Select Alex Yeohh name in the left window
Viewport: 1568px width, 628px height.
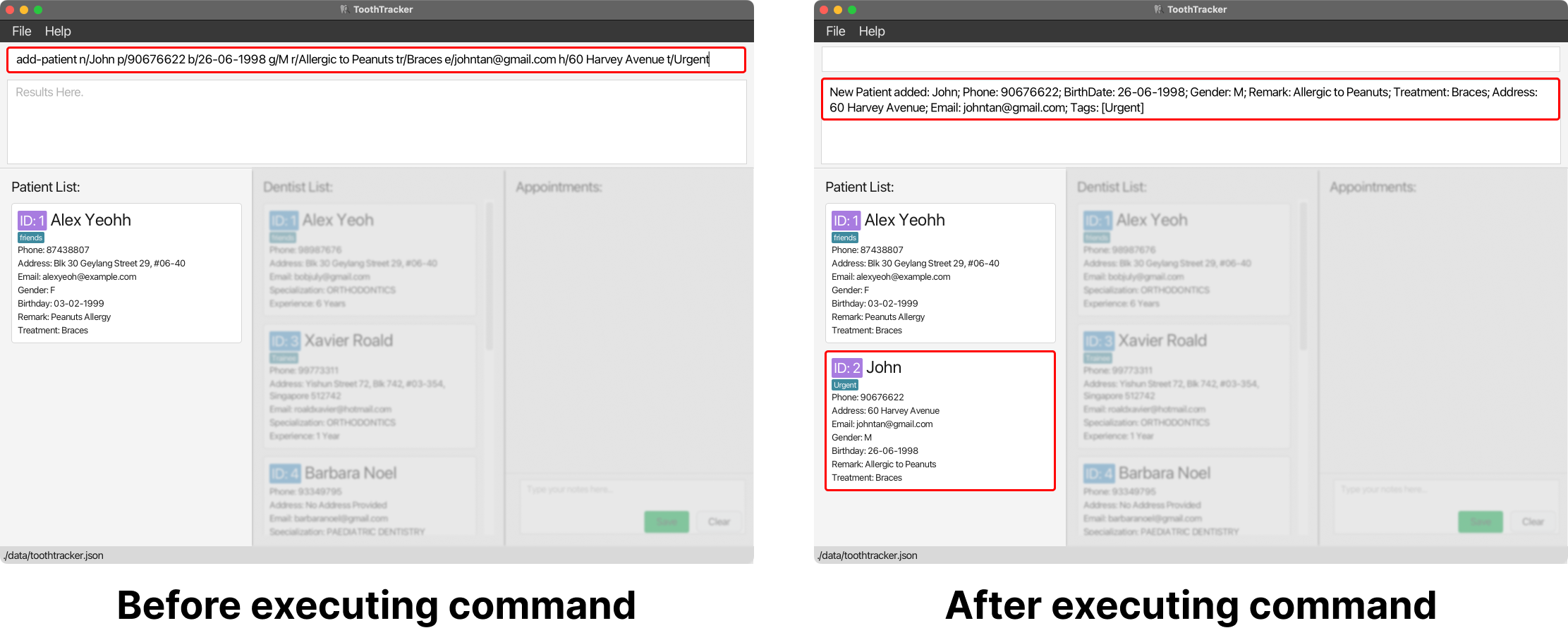pos(91,220)
